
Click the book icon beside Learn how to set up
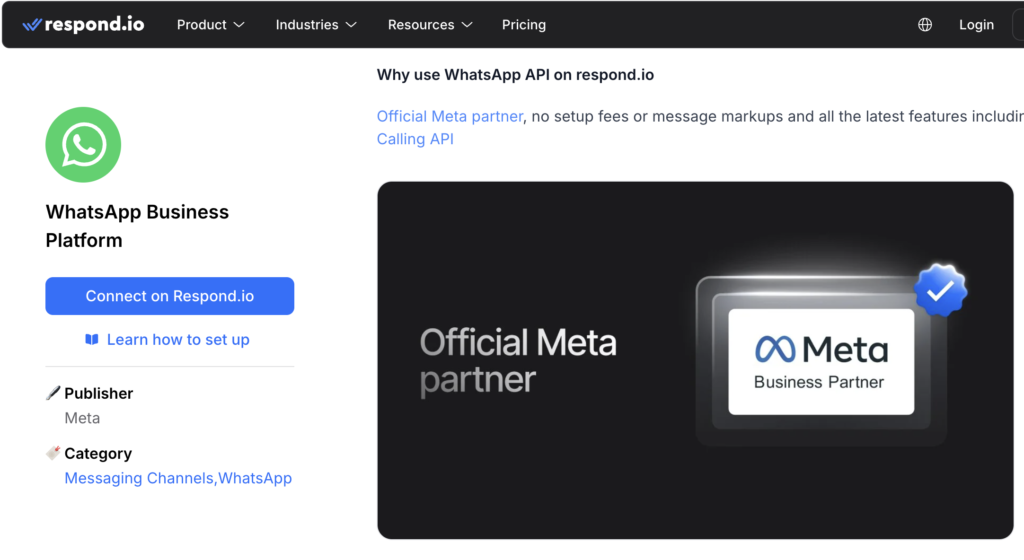tap(92, 339)
